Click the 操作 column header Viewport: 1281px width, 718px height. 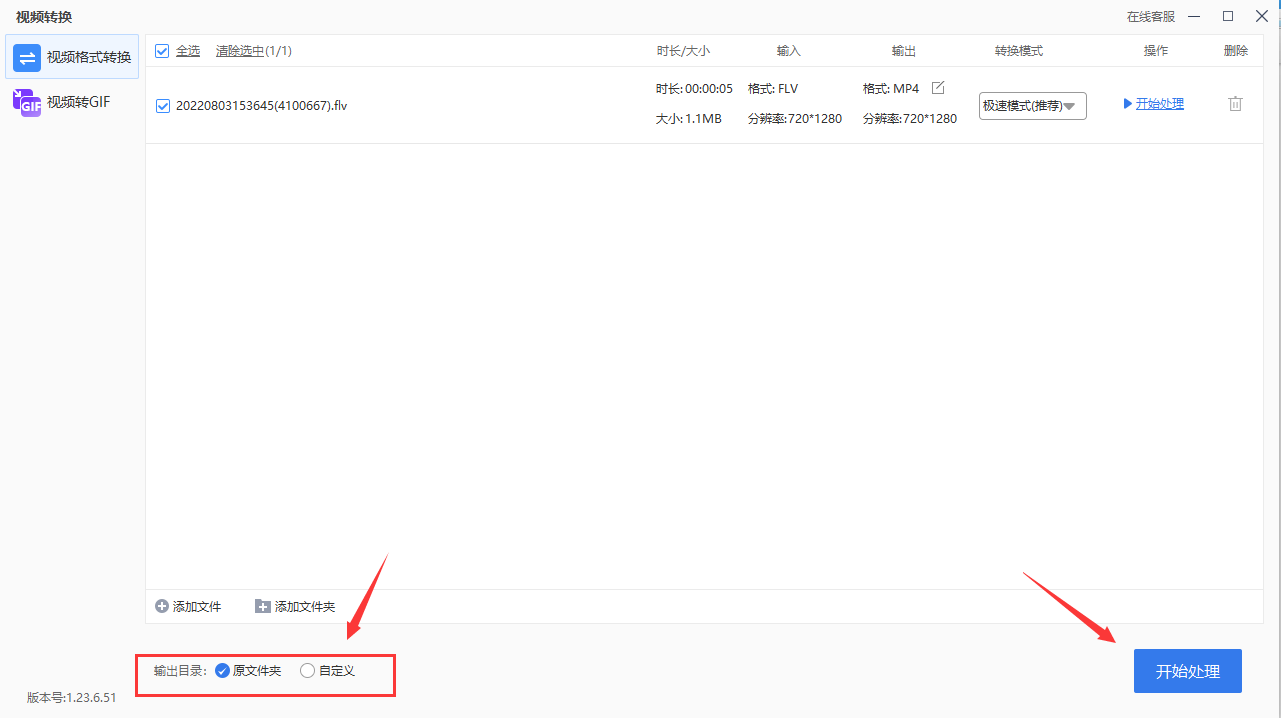[x=1156, y=51]
